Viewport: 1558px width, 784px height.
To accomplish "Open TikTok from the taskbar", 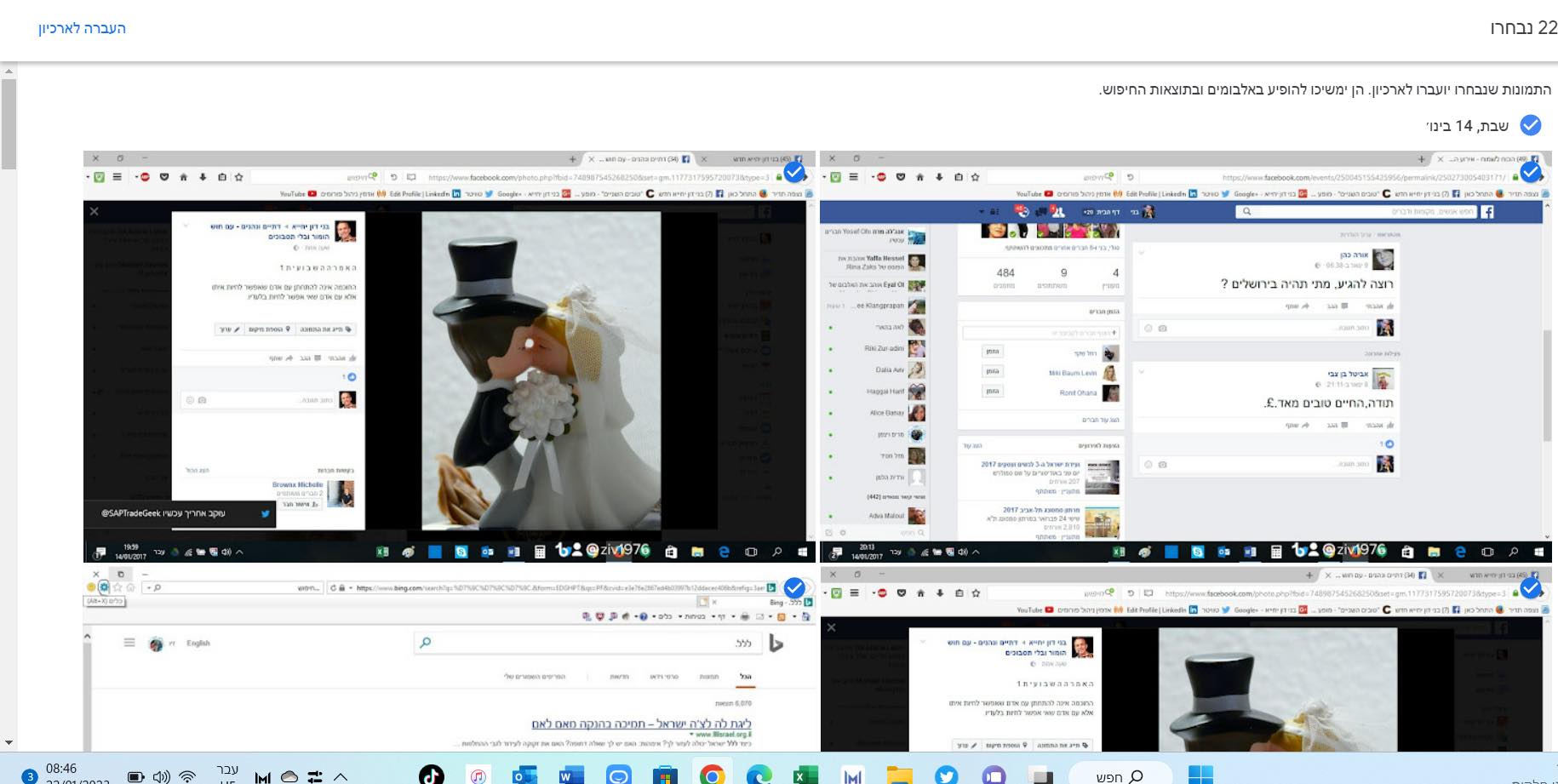I will 432,775.
